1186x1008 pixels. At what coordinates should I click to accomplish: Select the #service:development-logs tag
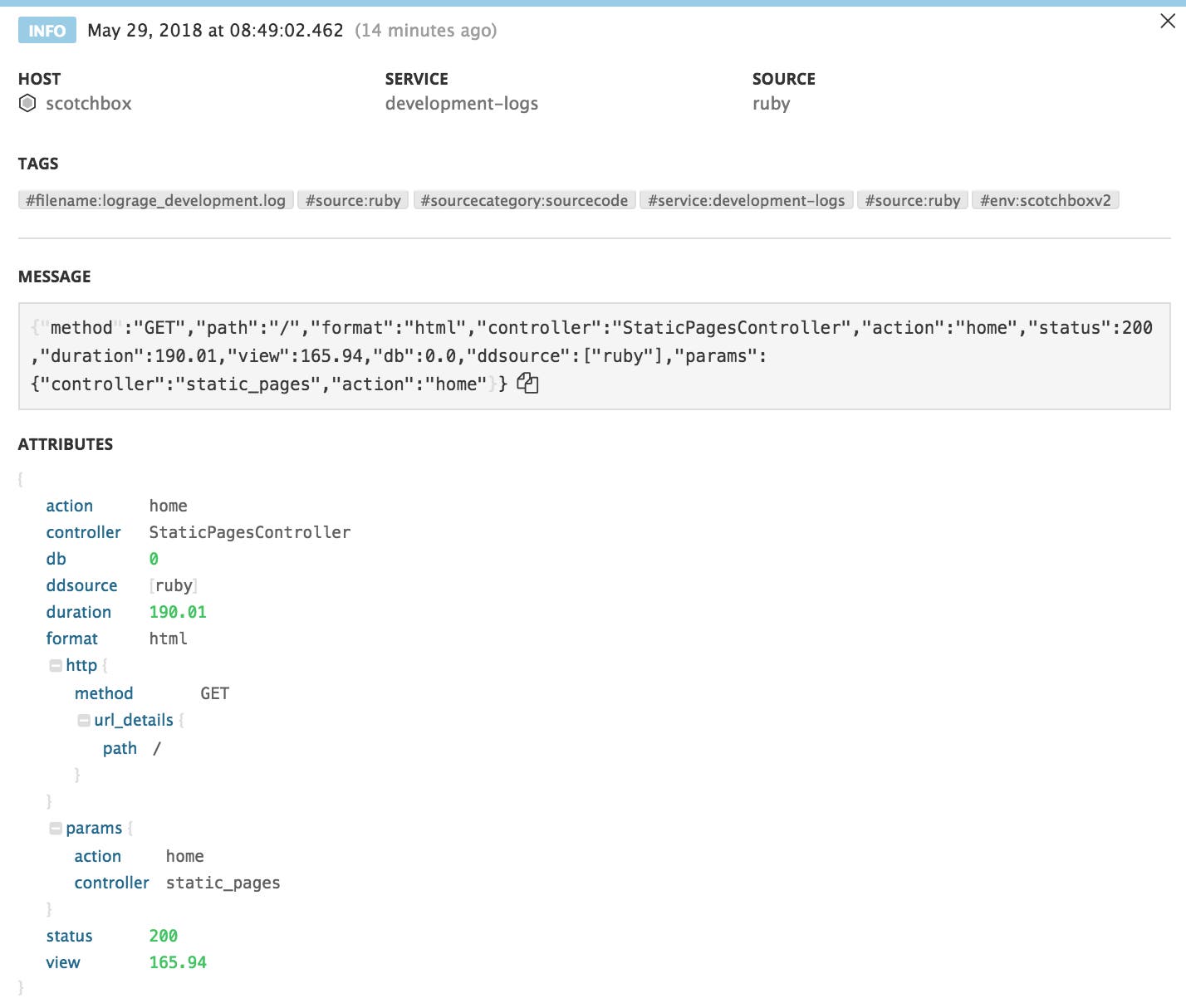746,200
